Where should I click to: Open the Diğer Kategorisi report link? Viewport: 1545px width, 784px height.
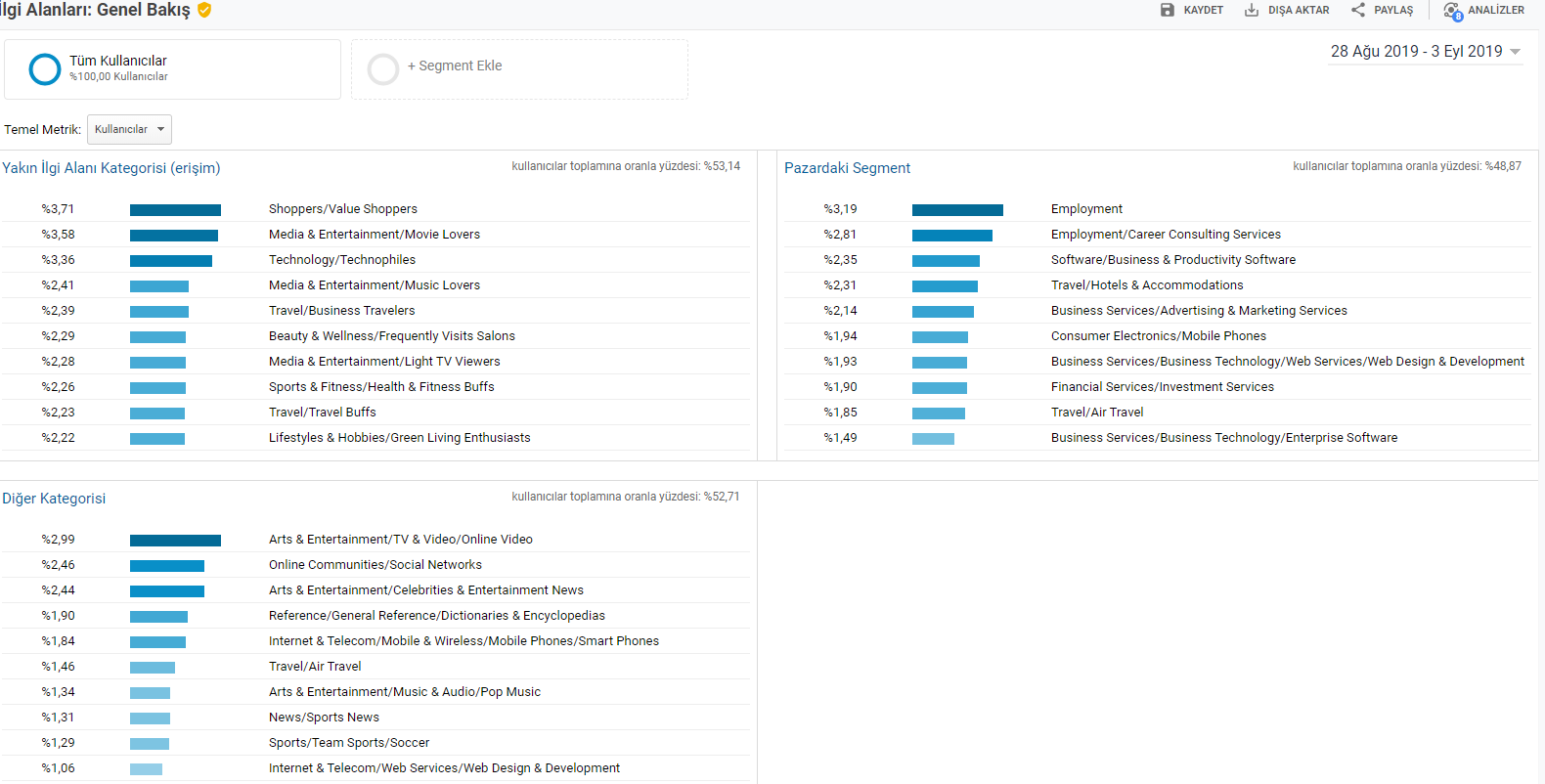[x=54, y=499]
